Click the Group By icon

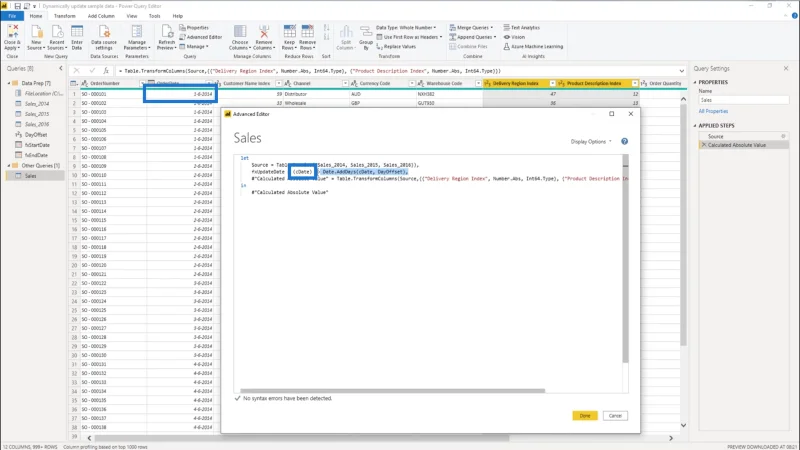[366, 37]
